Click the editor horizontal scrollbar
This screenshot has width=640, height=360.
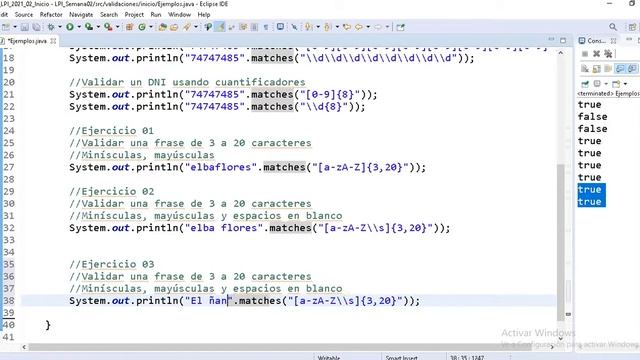(280, 347)
